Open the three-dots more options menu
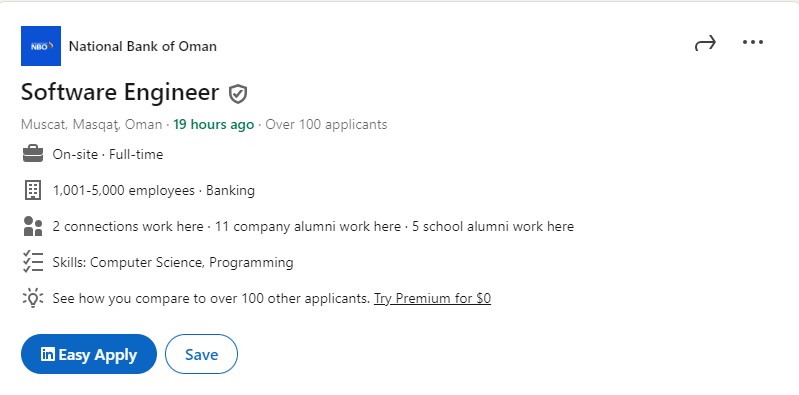This screenshot has width=799, height=395. tap(753, 42)
